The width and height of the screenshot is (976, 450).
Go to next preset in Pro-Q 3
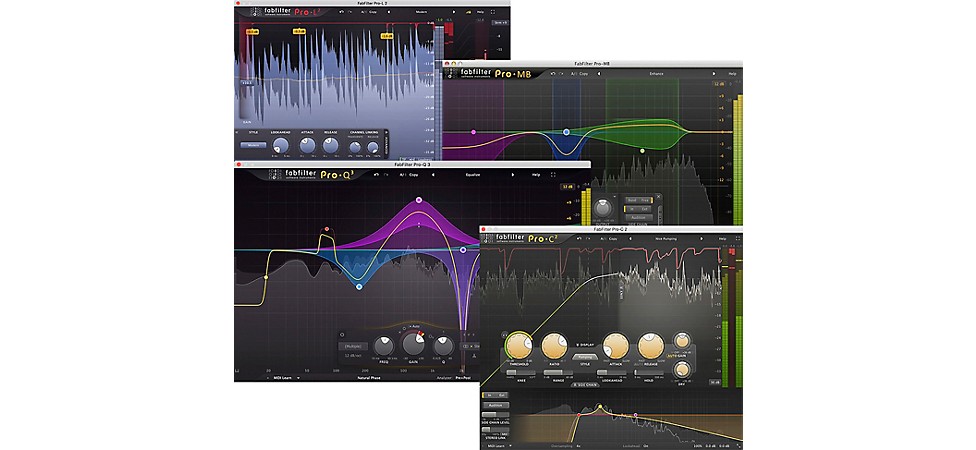click(x=512, y=175)
